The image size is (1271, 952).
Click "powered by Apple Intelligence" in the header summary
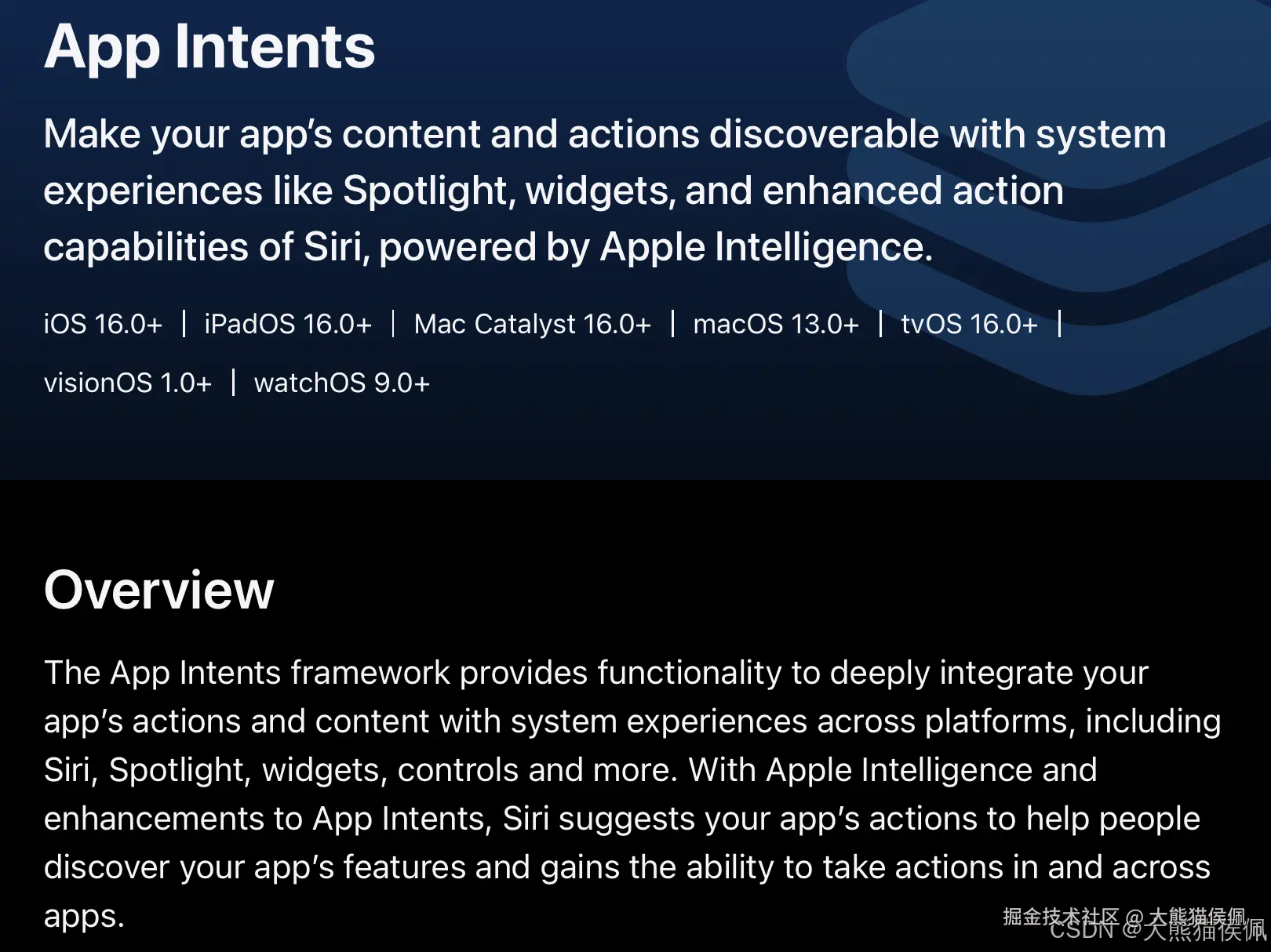tap(655, 247)
